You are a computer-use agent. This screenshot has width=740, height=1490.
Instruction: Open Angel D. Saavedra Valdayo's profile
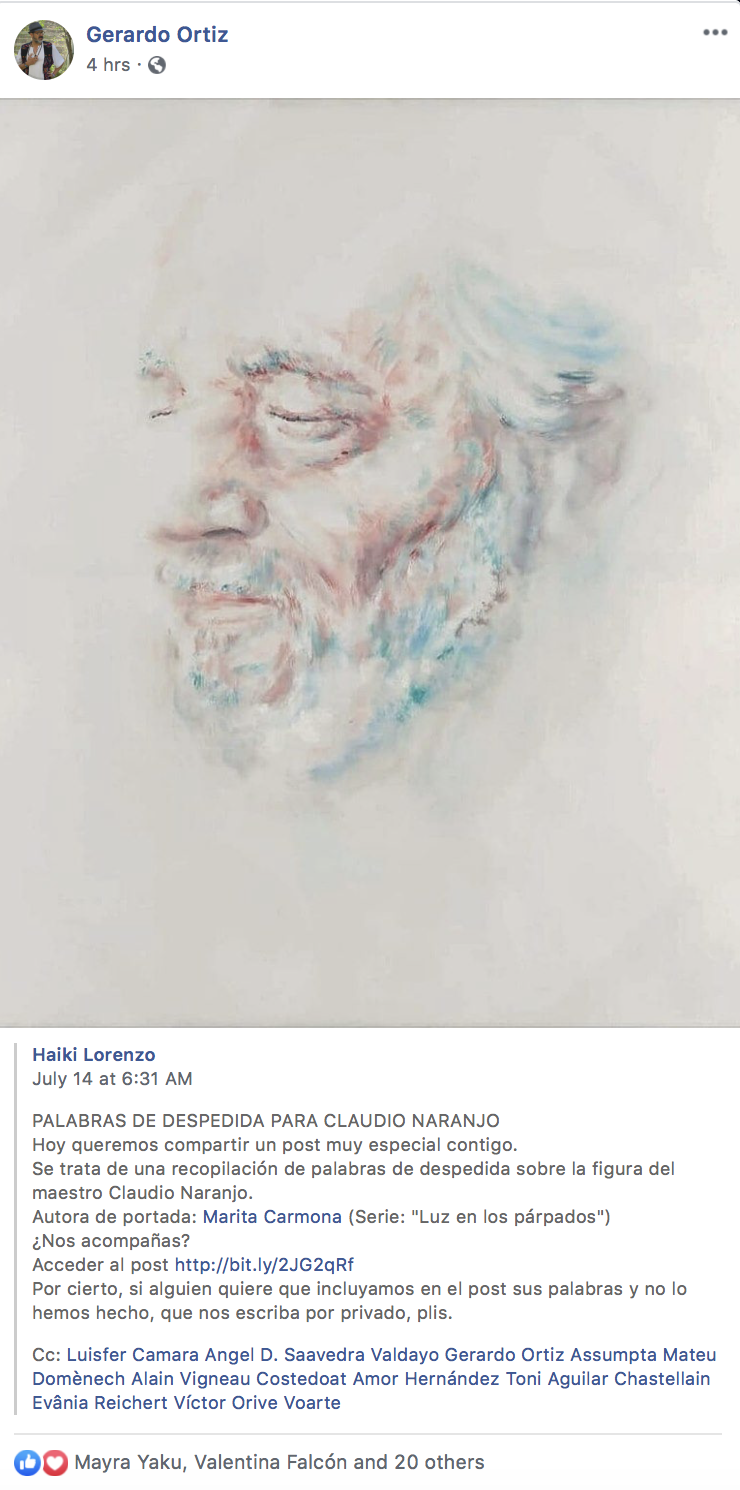(x=322, y=1355)
